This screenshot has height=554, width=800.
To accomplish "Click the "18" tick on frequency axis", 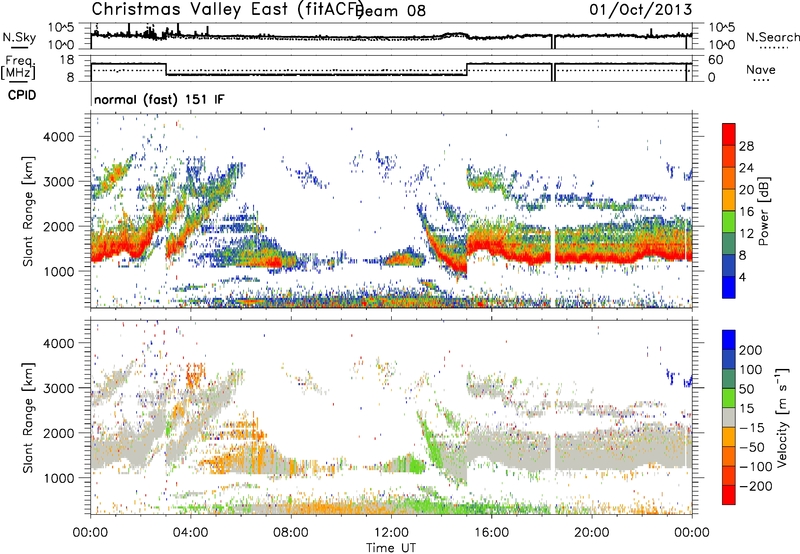I will [x=67, y=60].
